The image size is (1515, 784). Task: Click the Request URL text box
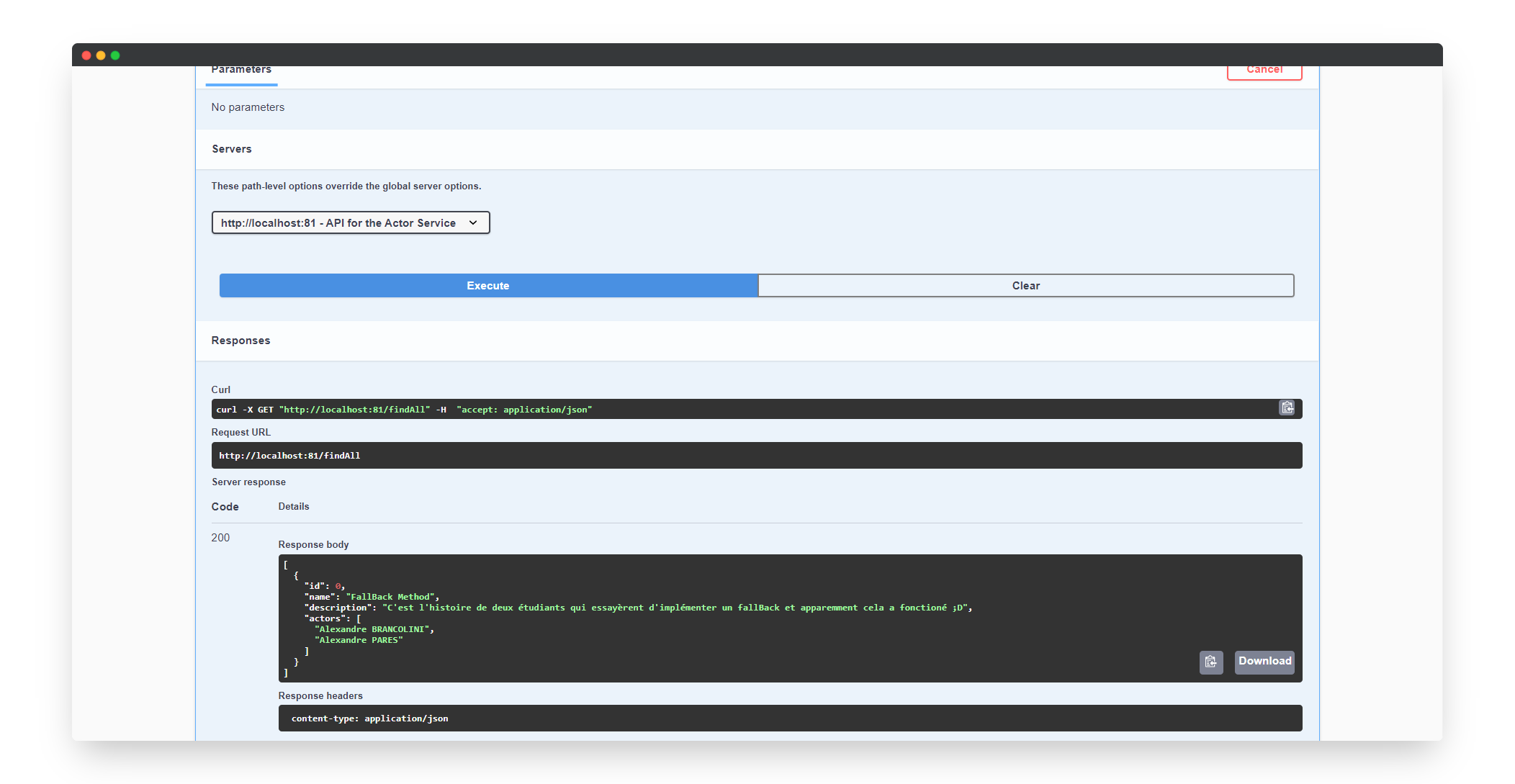coord(756,456)
